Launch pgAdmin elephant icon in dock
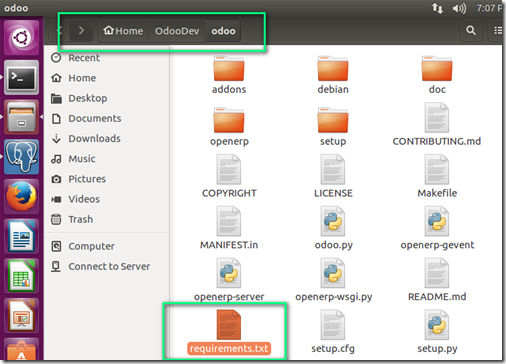506x364 pixels. point(21,157)
